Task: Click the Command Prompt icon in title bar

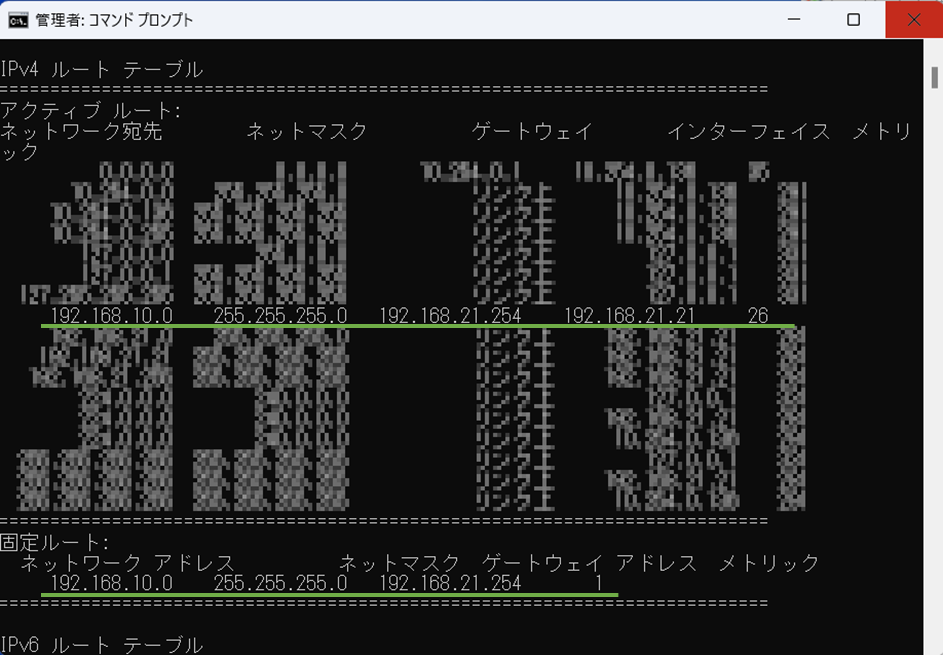Action: click(x=17, y=20)
